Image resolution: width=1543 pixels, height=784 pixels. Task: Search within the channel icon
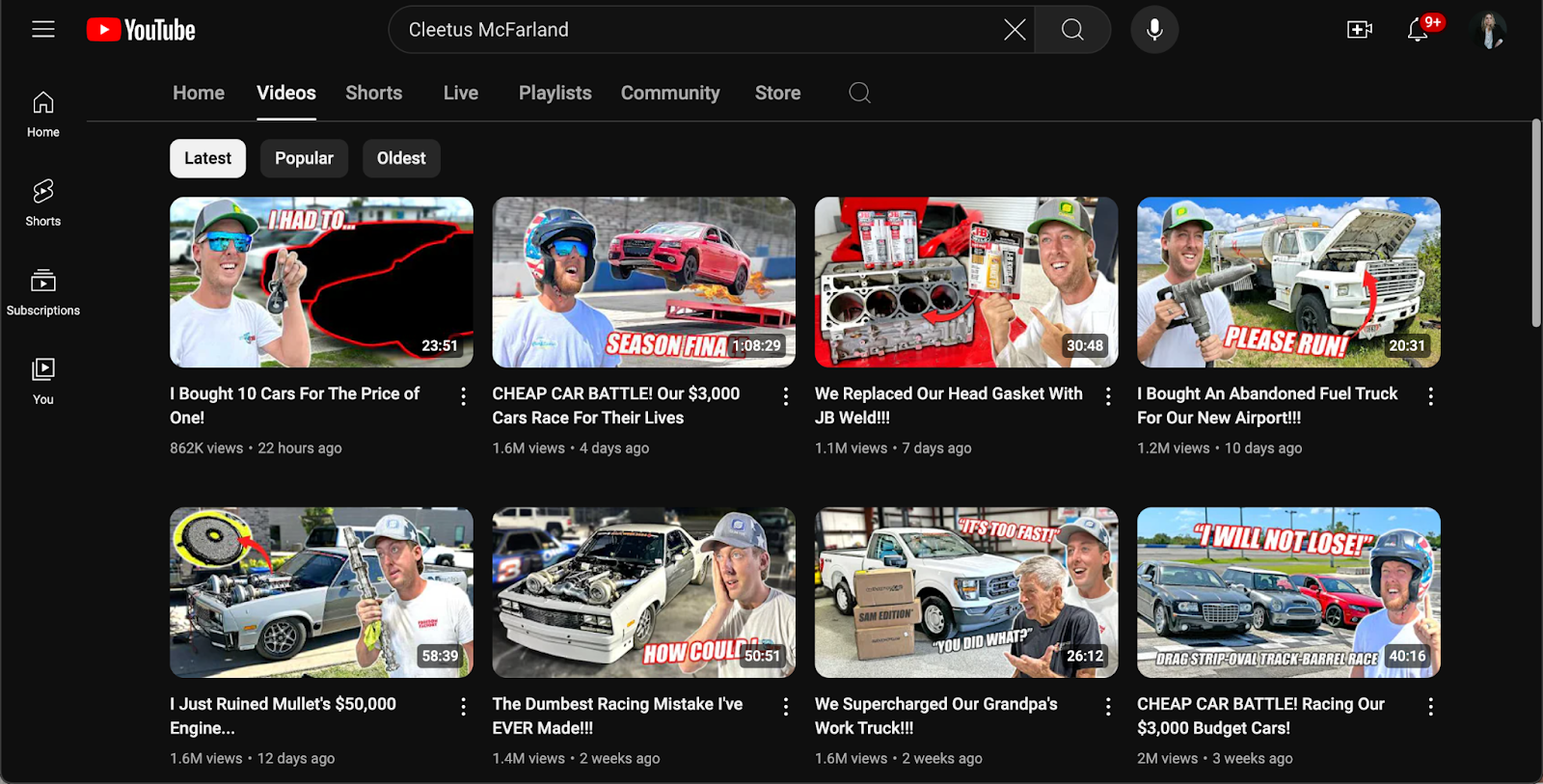tap(859, 93)
